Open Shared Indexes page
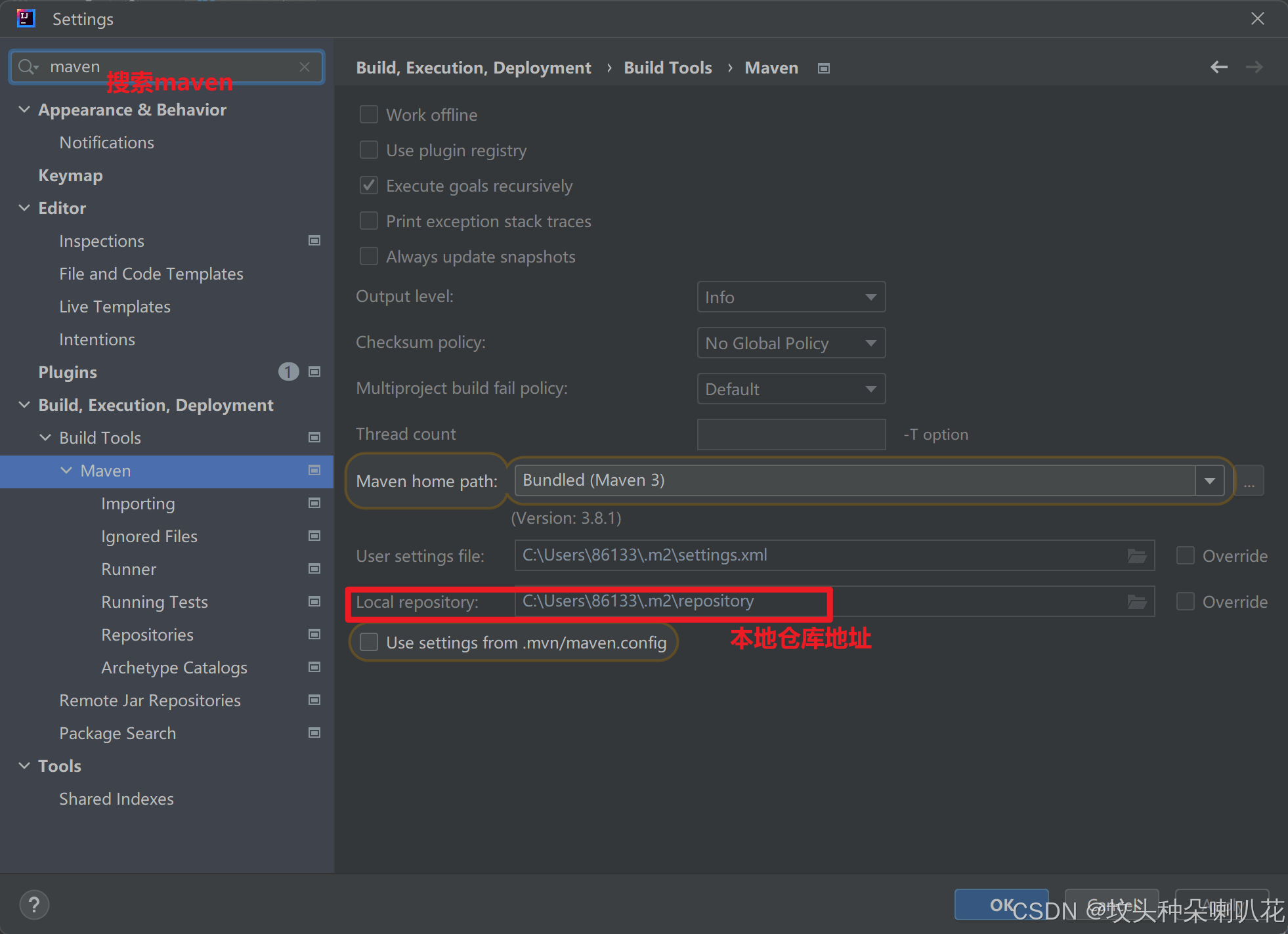Viewport: 1288px width, 934px height. (x=116, y=799)
